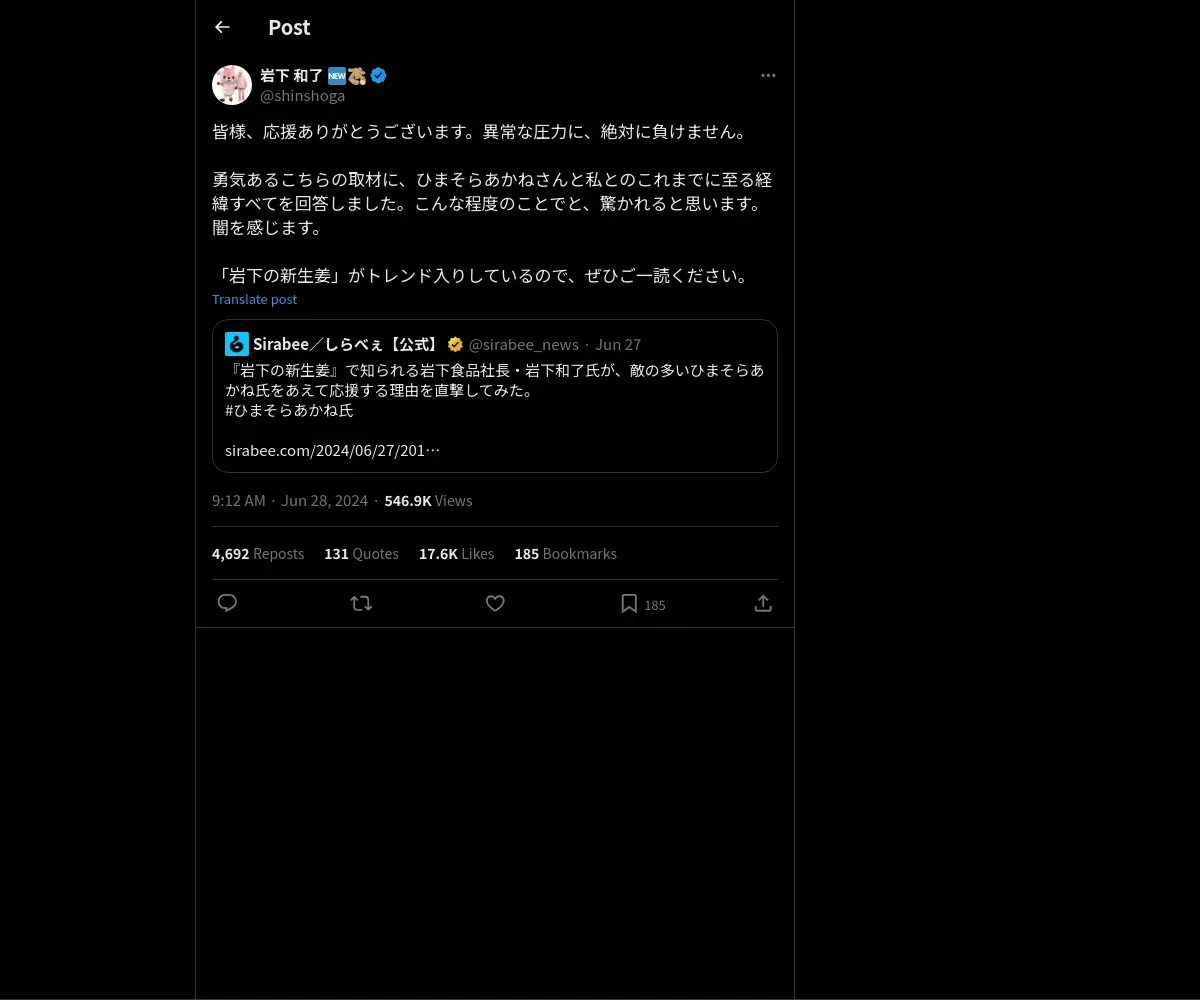Open the Jun 28, 2024 timestamp

[x=324, y=500]
